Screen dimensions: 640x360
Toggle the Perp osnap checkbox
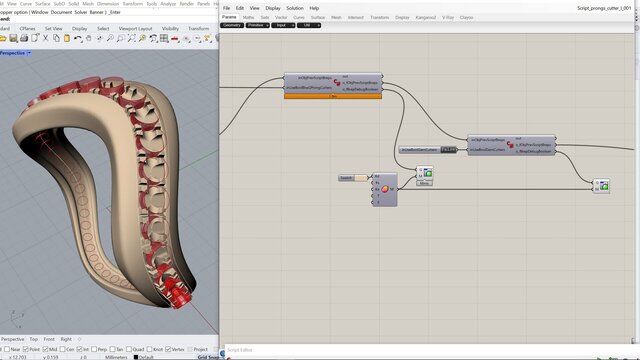[94, 349]
